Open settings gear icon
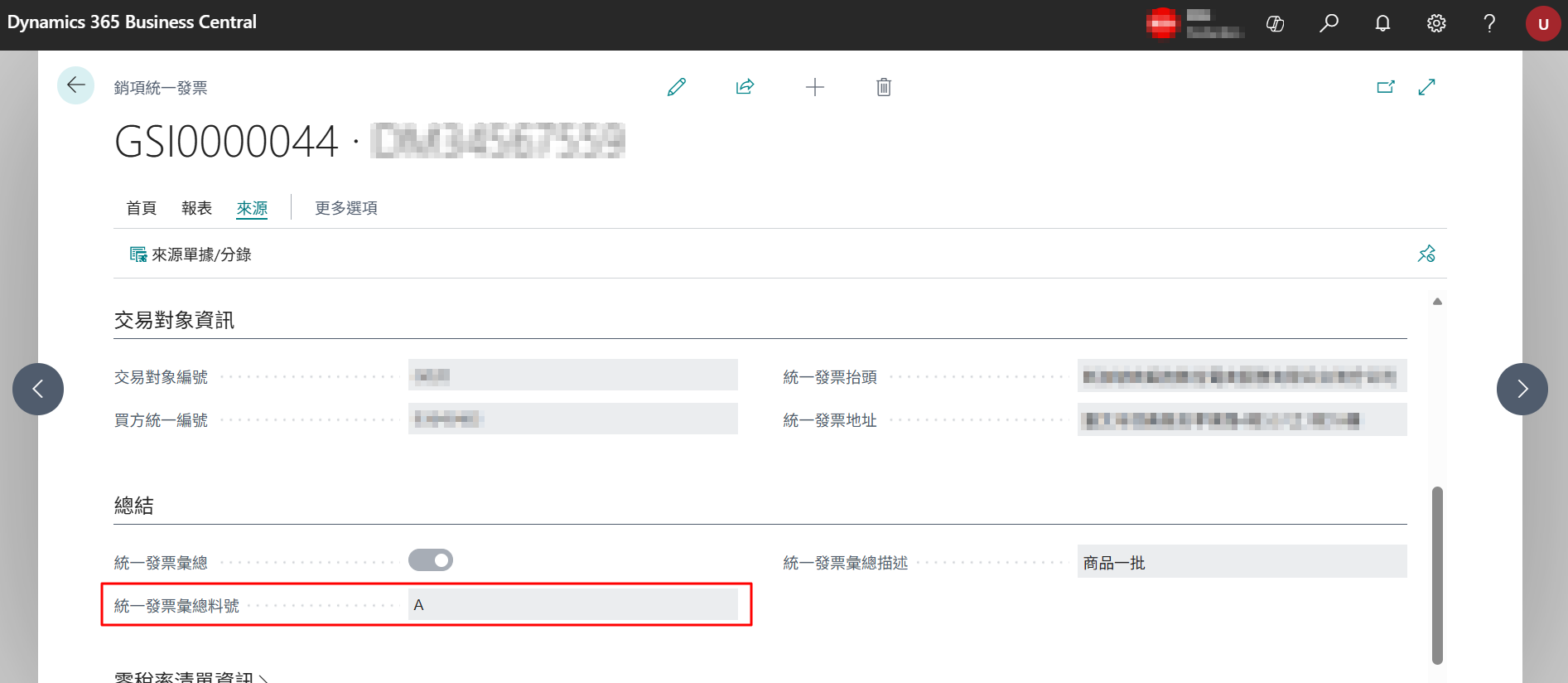The image size is (1568, 683). click(x=1436, y=24)
